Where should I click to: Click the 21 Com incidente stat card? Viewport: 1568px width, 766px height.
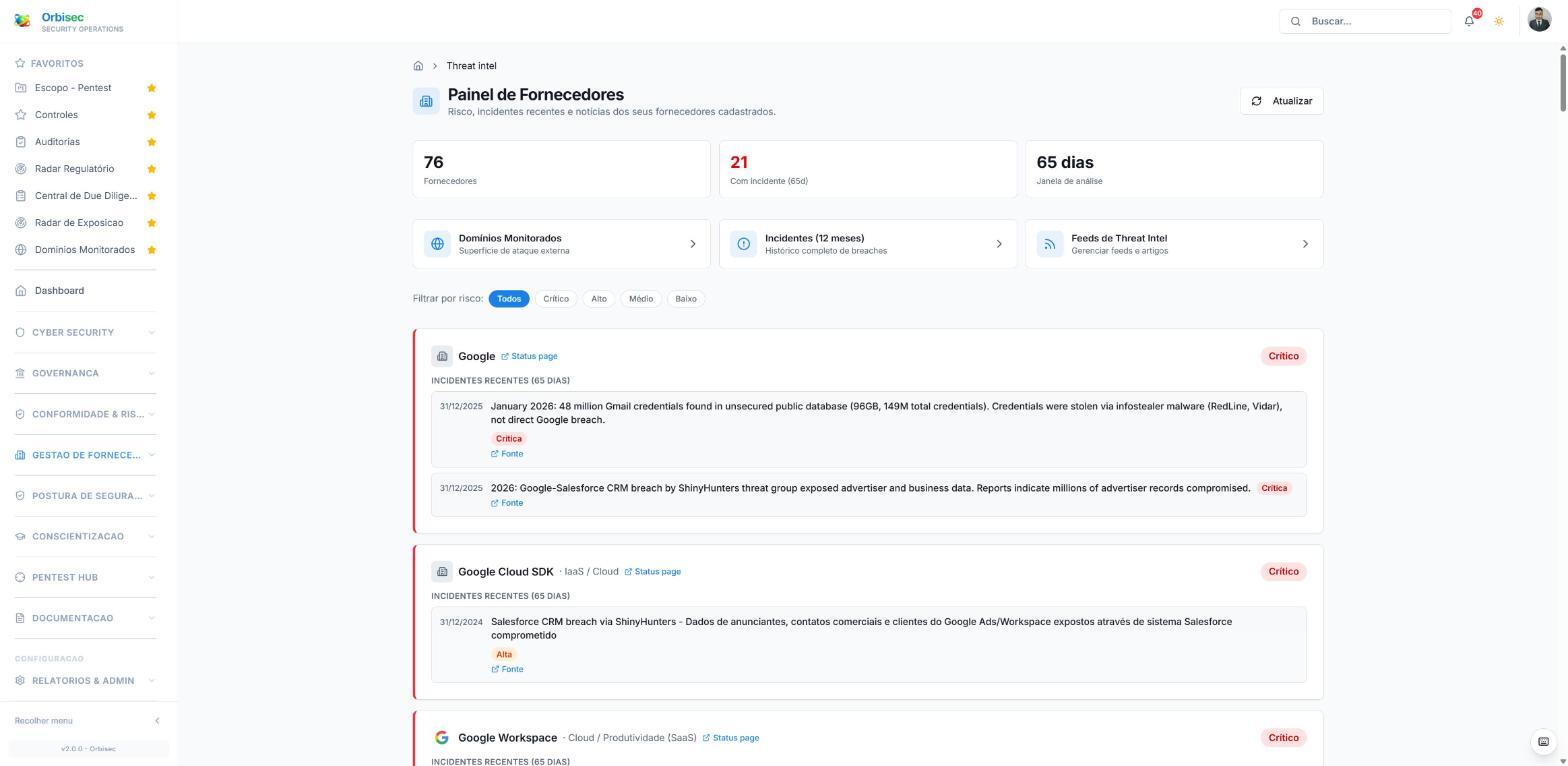click(868, 169)
